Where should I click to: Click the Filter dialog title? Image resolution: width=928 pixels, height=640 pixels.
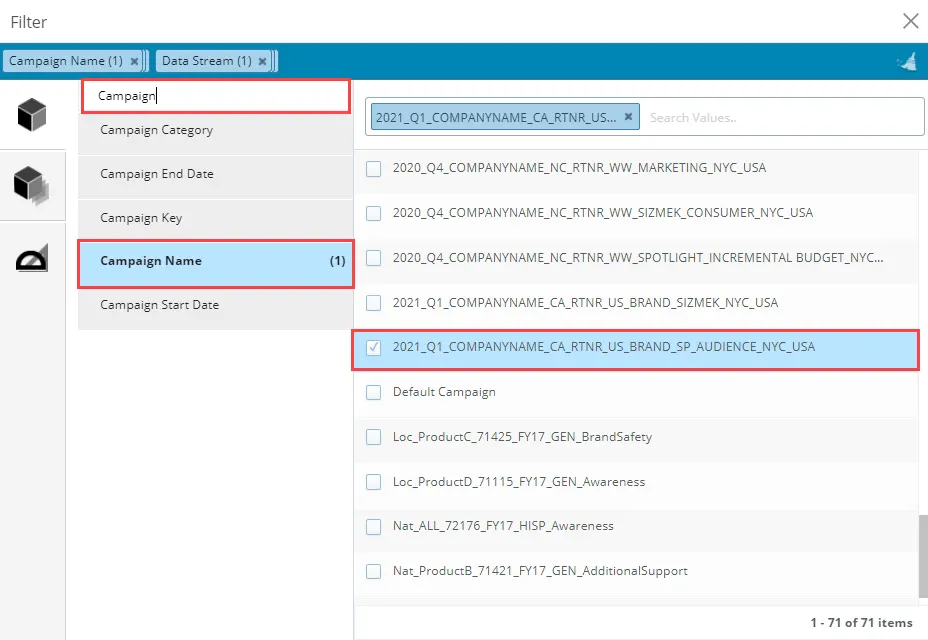pos(28,22)
